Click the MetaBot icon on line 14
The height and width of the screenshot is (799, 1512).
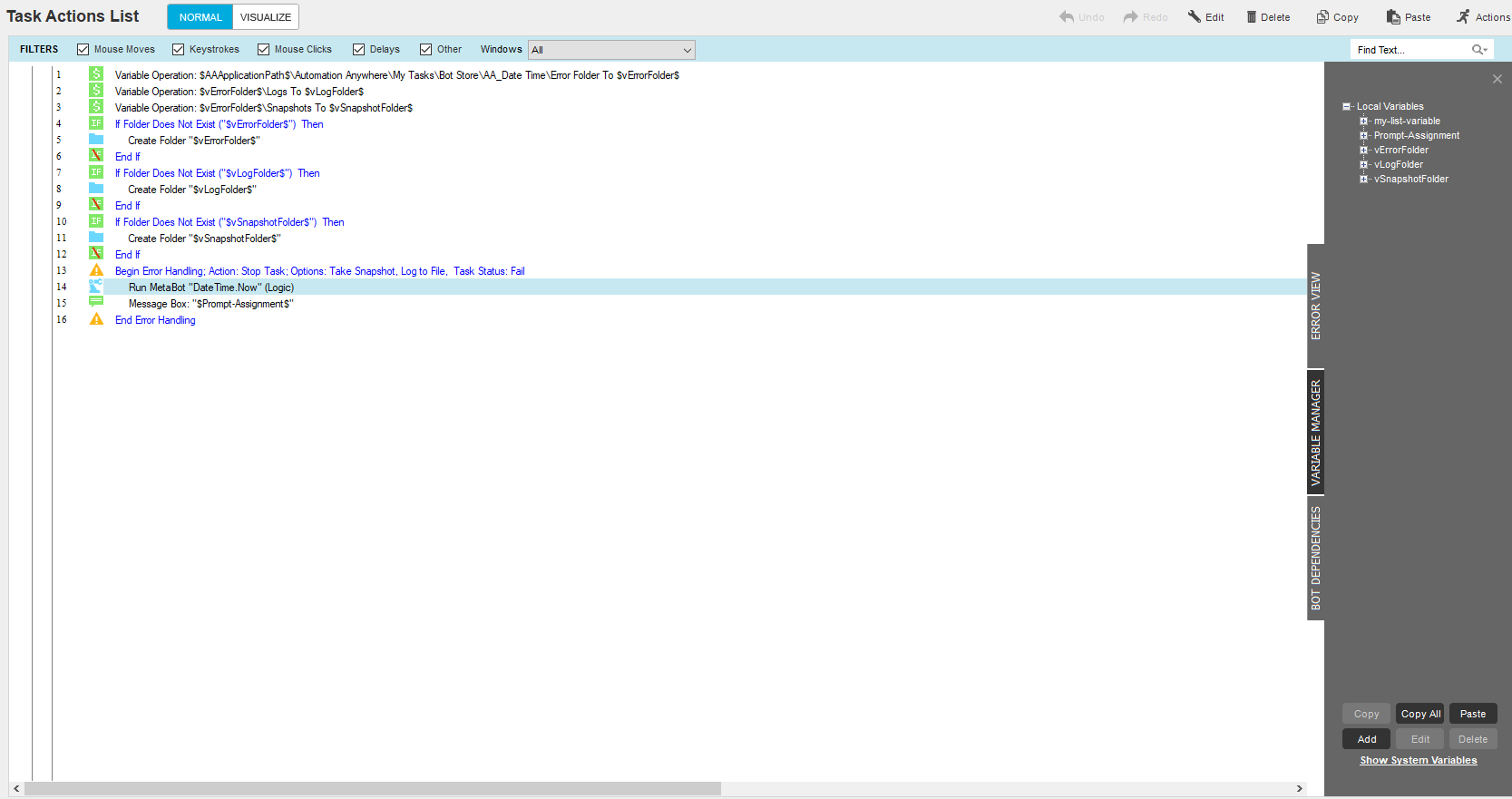pyautogui.click(x=96, y=287)
